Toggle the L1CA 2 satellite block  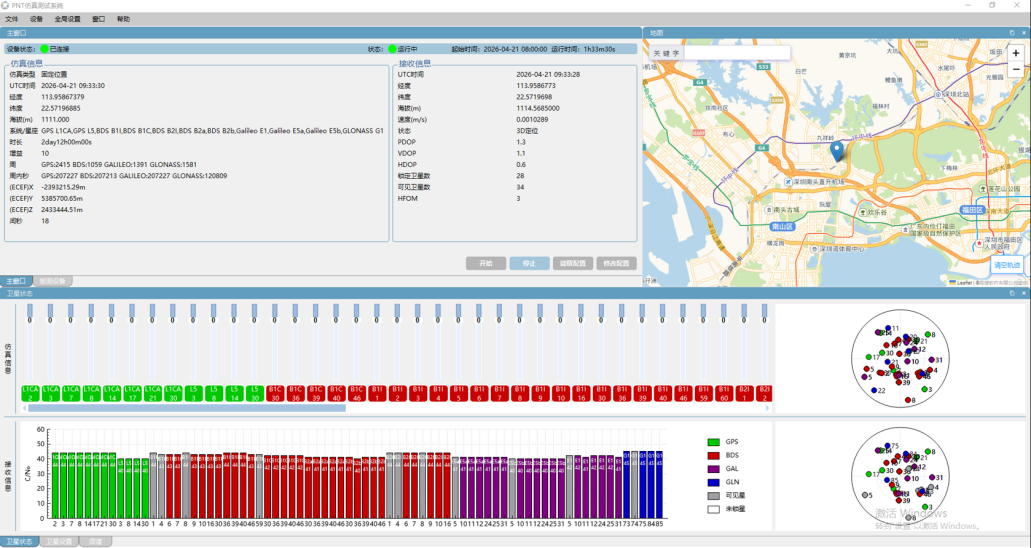(x=31, y=393)
